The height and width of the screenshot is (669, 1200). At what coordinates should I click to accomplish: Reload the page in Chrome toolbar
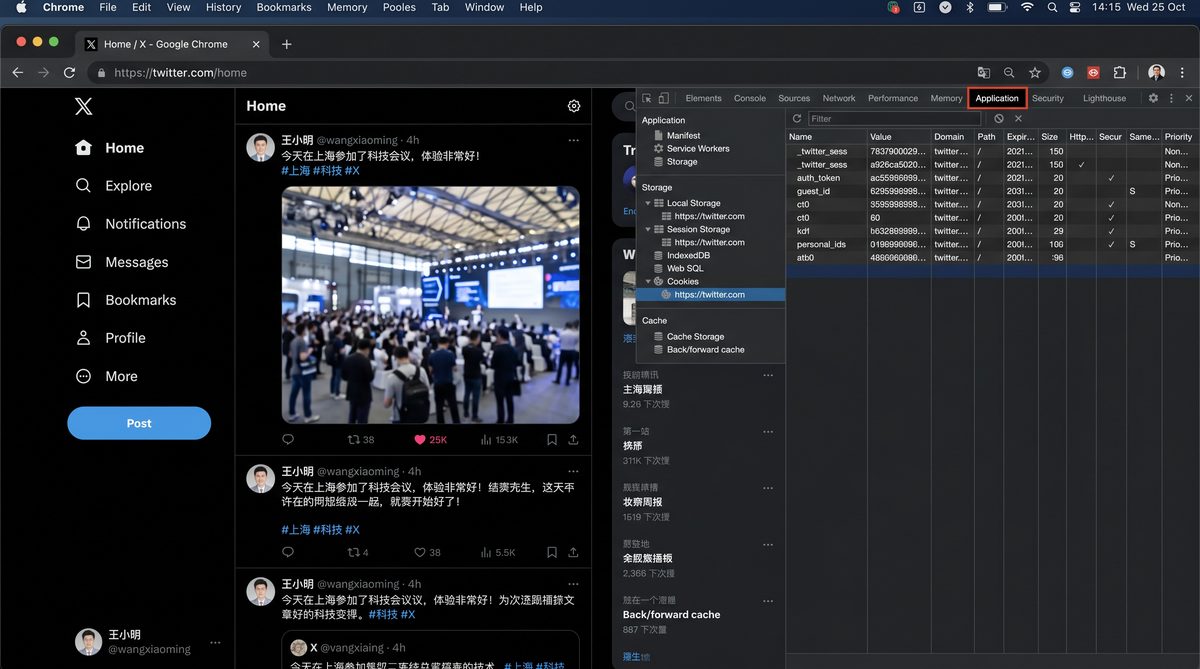(69, 72)
